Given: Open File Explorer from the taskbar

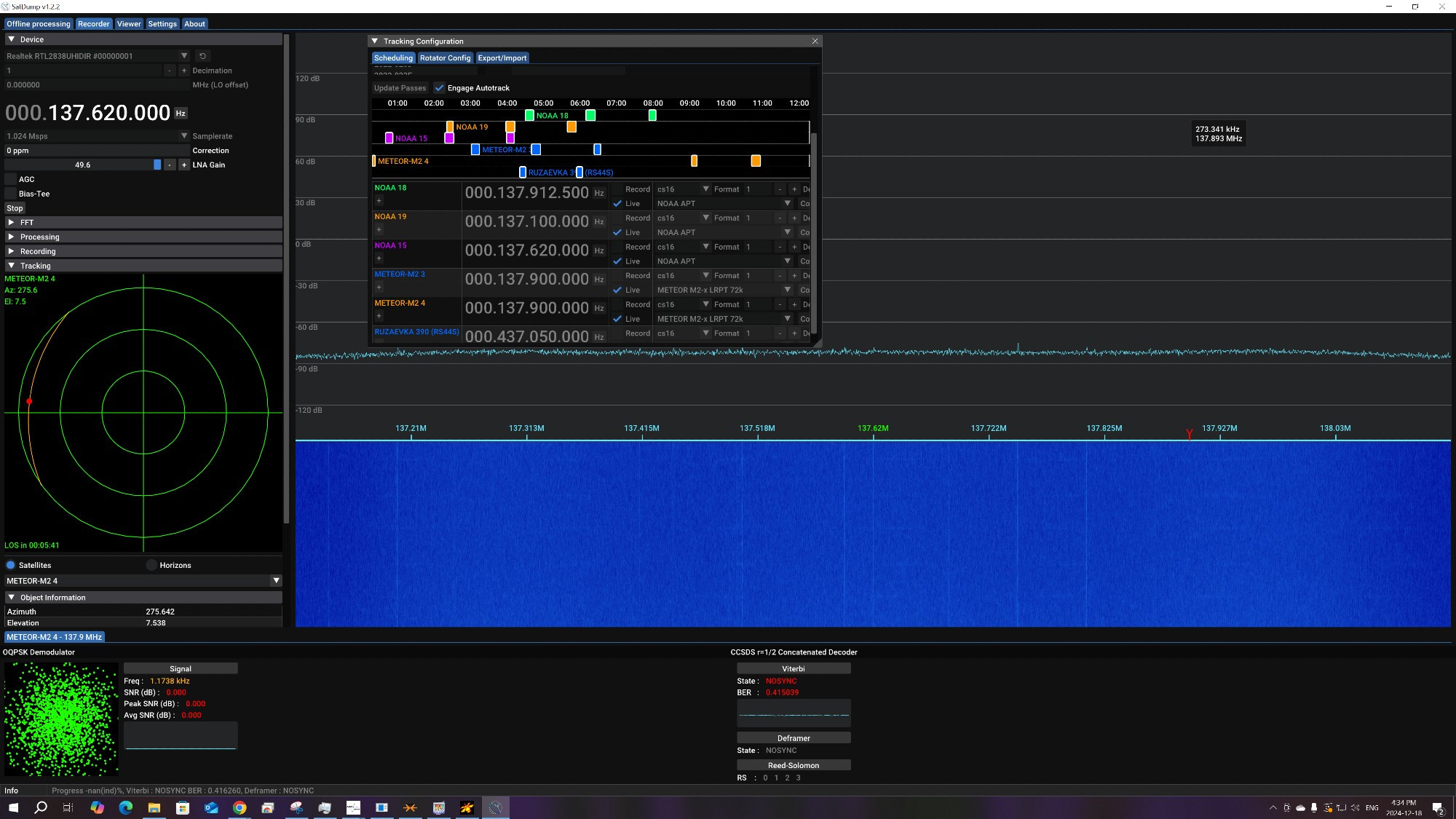Looking at the screenshot, I should 154,807.
